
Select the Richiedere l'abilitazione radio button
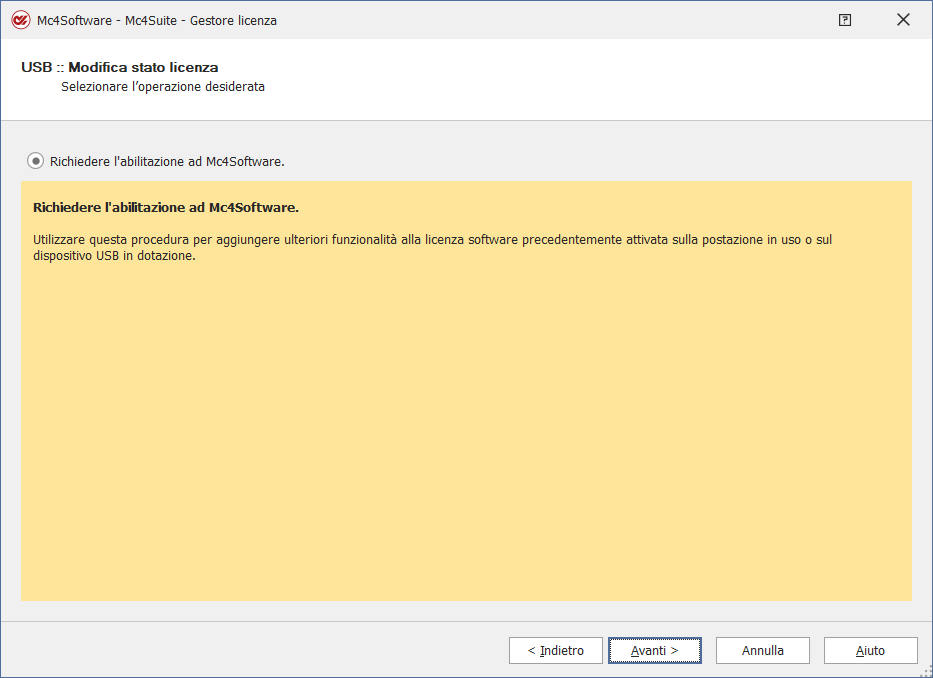click(x=36, y=161)
